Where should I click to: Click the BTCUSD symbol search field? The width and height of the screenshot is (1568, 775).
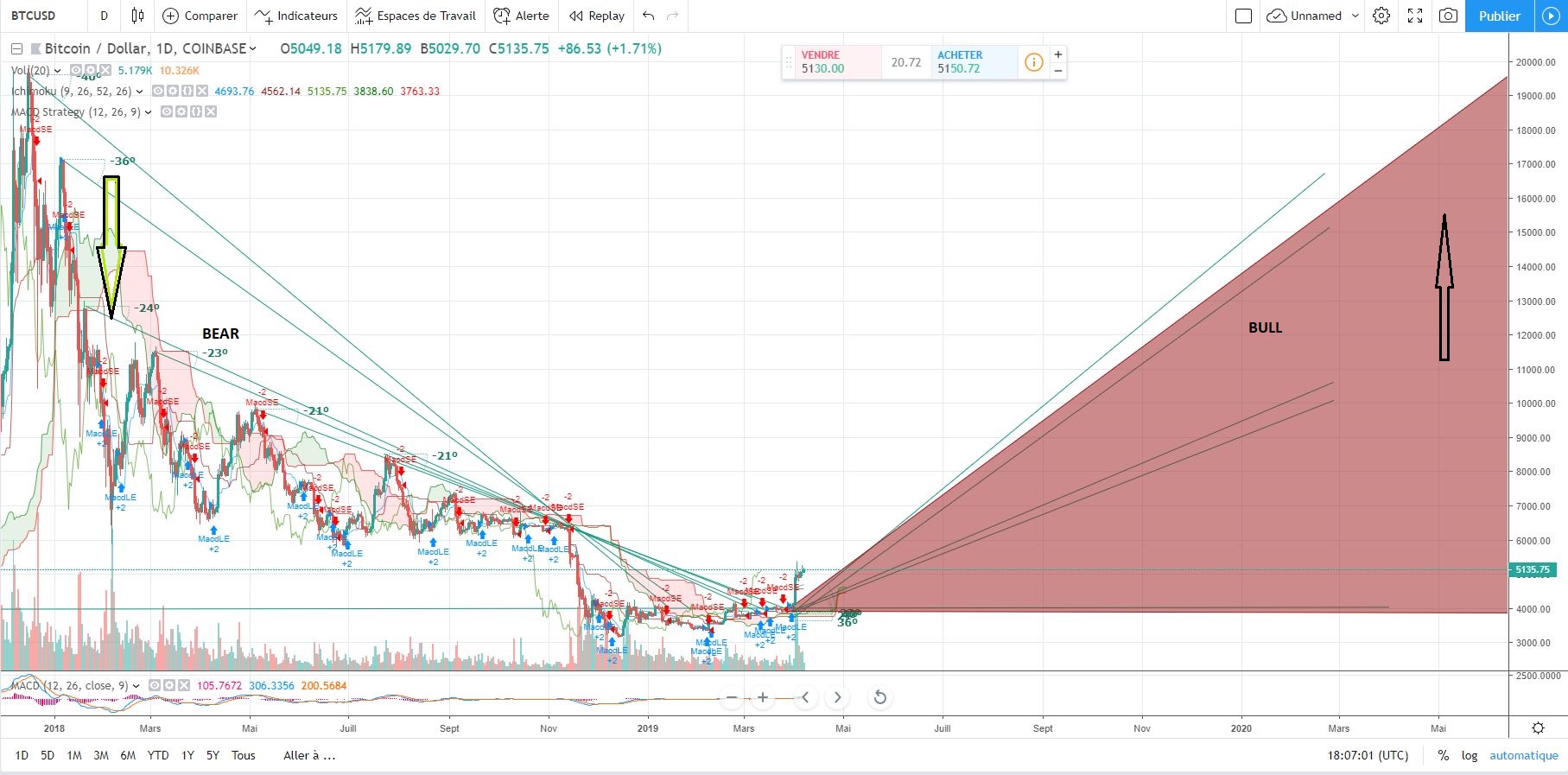click(44, 16)
